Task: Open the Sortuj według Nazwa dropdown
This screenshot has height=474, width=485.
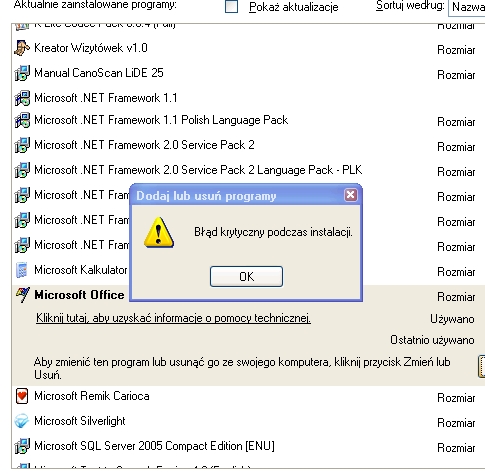Action: (x=467, y=7)
